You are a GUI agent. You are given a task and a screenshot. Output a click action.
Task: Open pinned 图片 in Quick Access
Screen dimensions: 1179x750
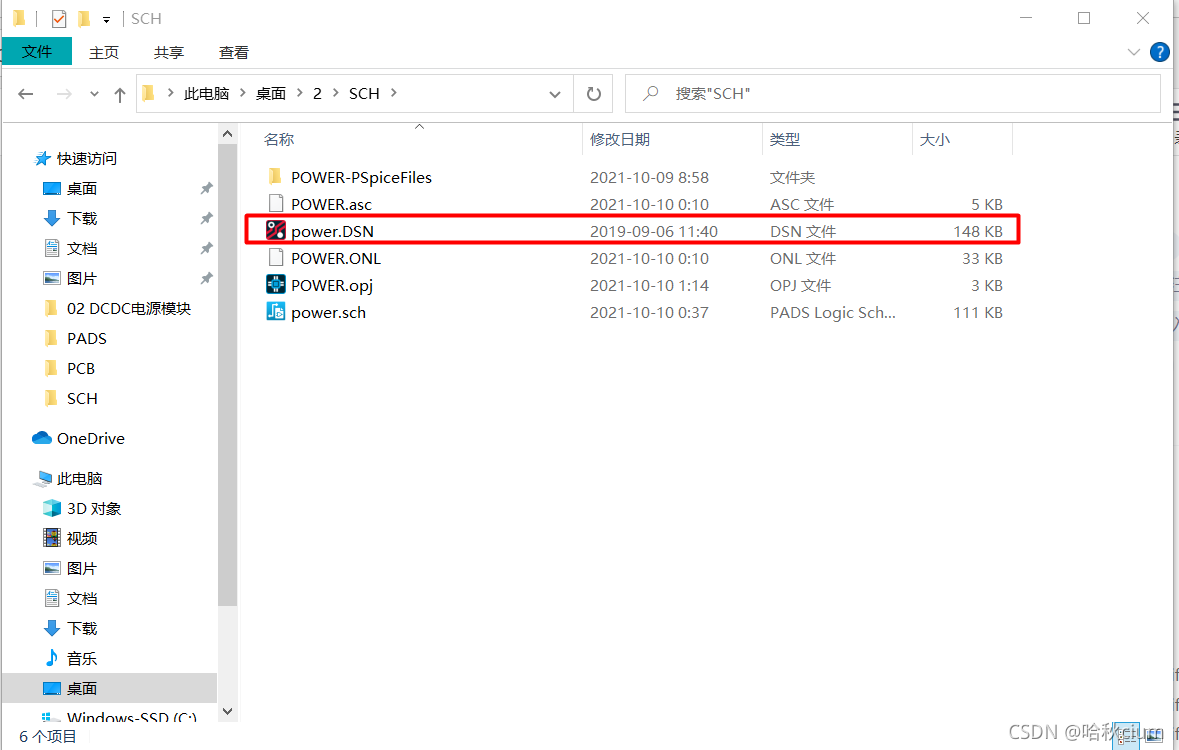(71, 278)
